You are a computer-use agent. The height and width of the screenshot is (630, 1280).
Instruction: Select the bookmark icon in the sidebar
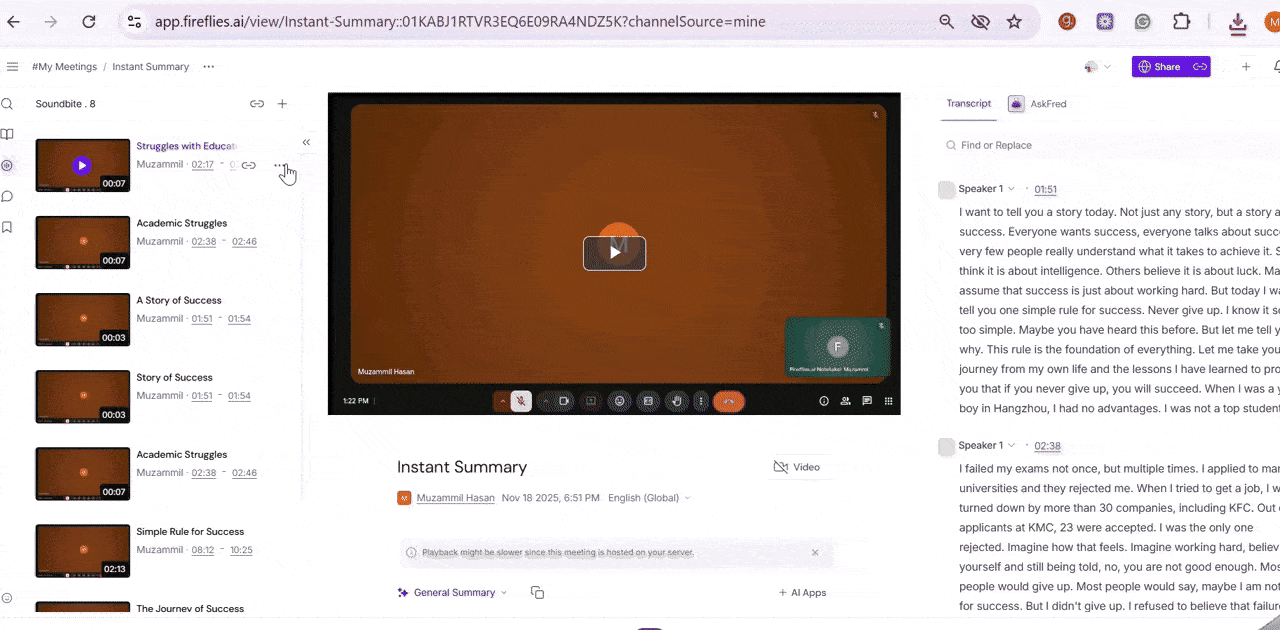coord(7,227)
